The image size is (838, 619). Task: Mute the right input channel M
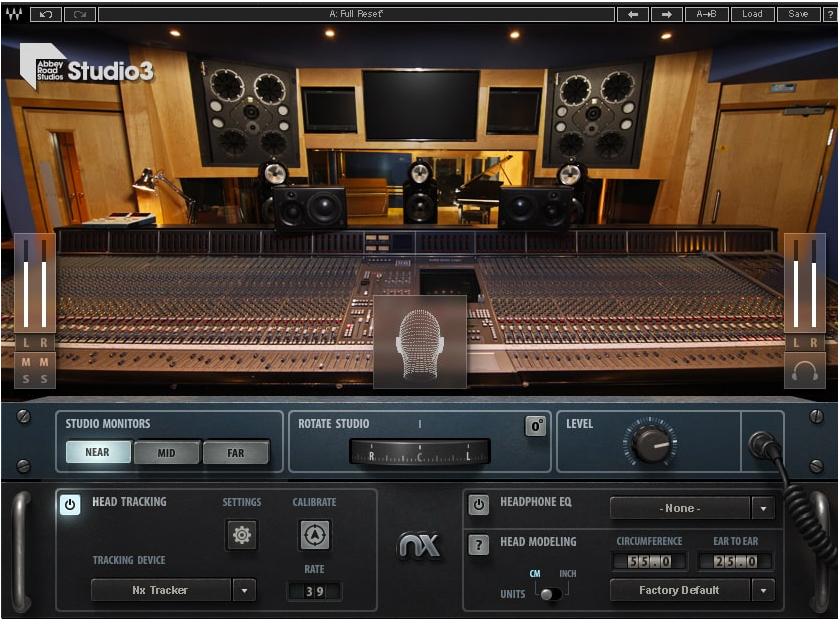coord(44,362)
